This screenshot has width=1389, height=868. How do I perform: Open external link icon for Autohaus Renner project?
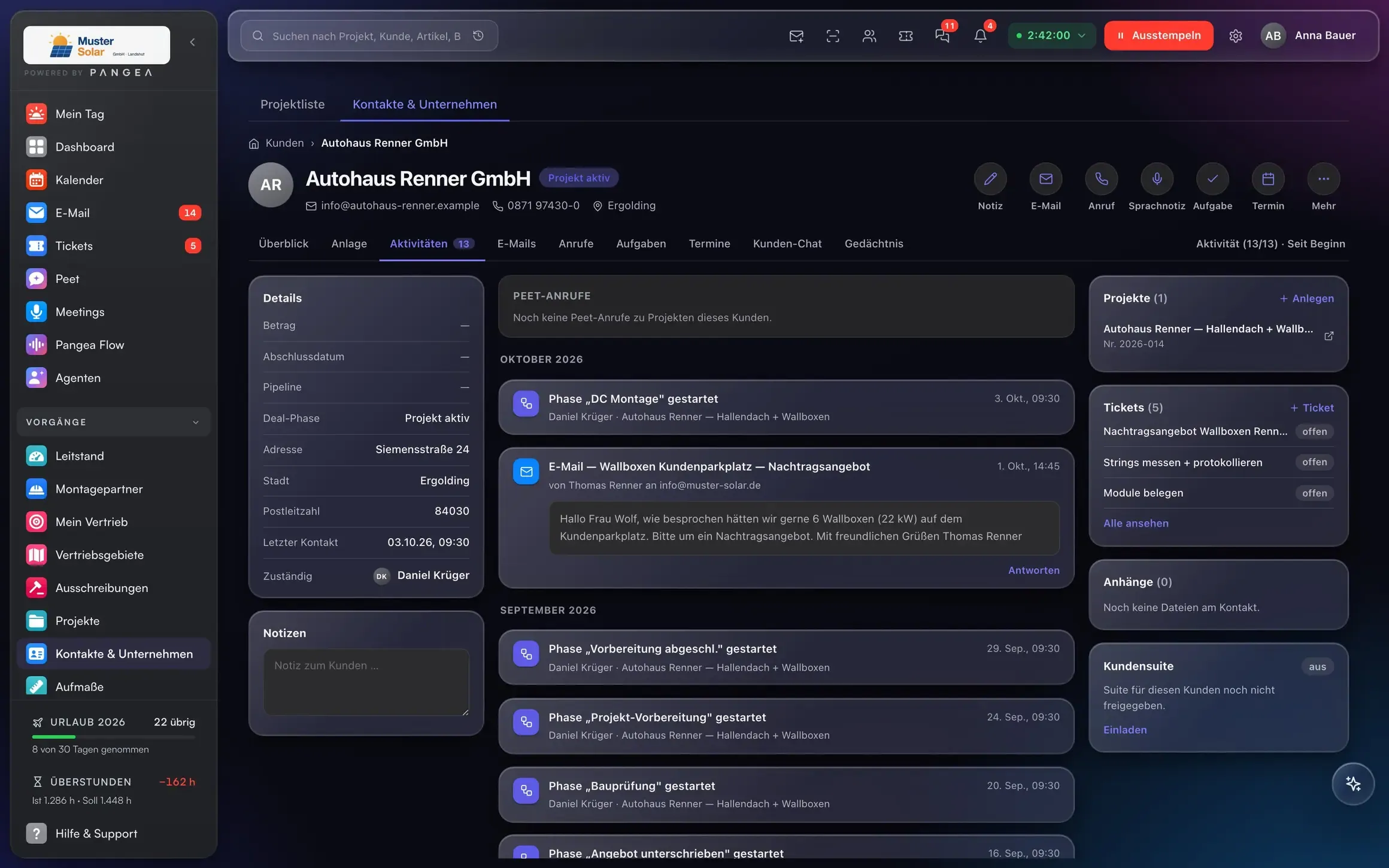pos(1329,336)
